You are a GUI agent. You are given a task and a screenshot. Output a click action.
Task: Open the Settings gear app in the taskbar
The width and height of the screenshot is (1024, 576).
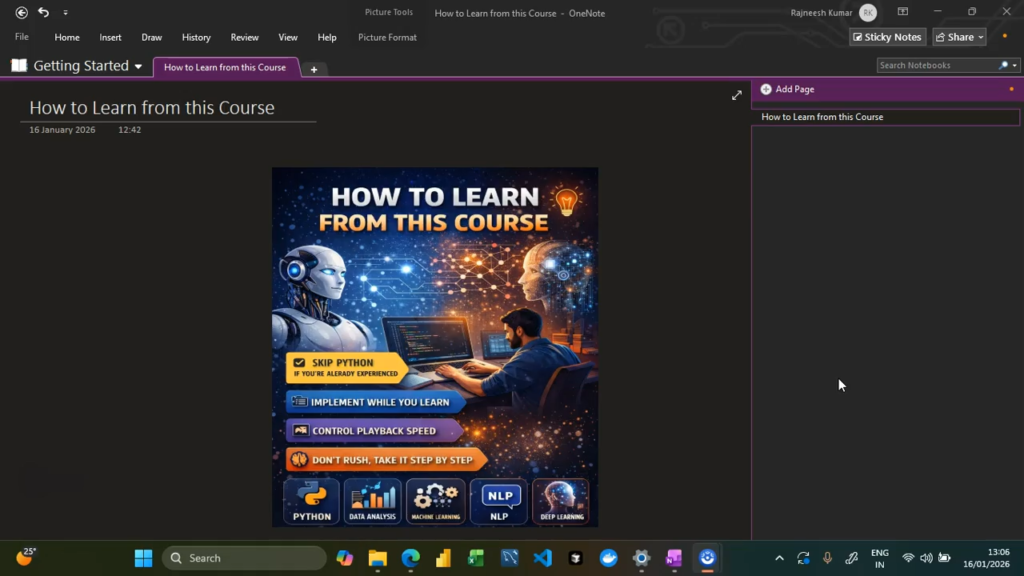pos(641,558)
